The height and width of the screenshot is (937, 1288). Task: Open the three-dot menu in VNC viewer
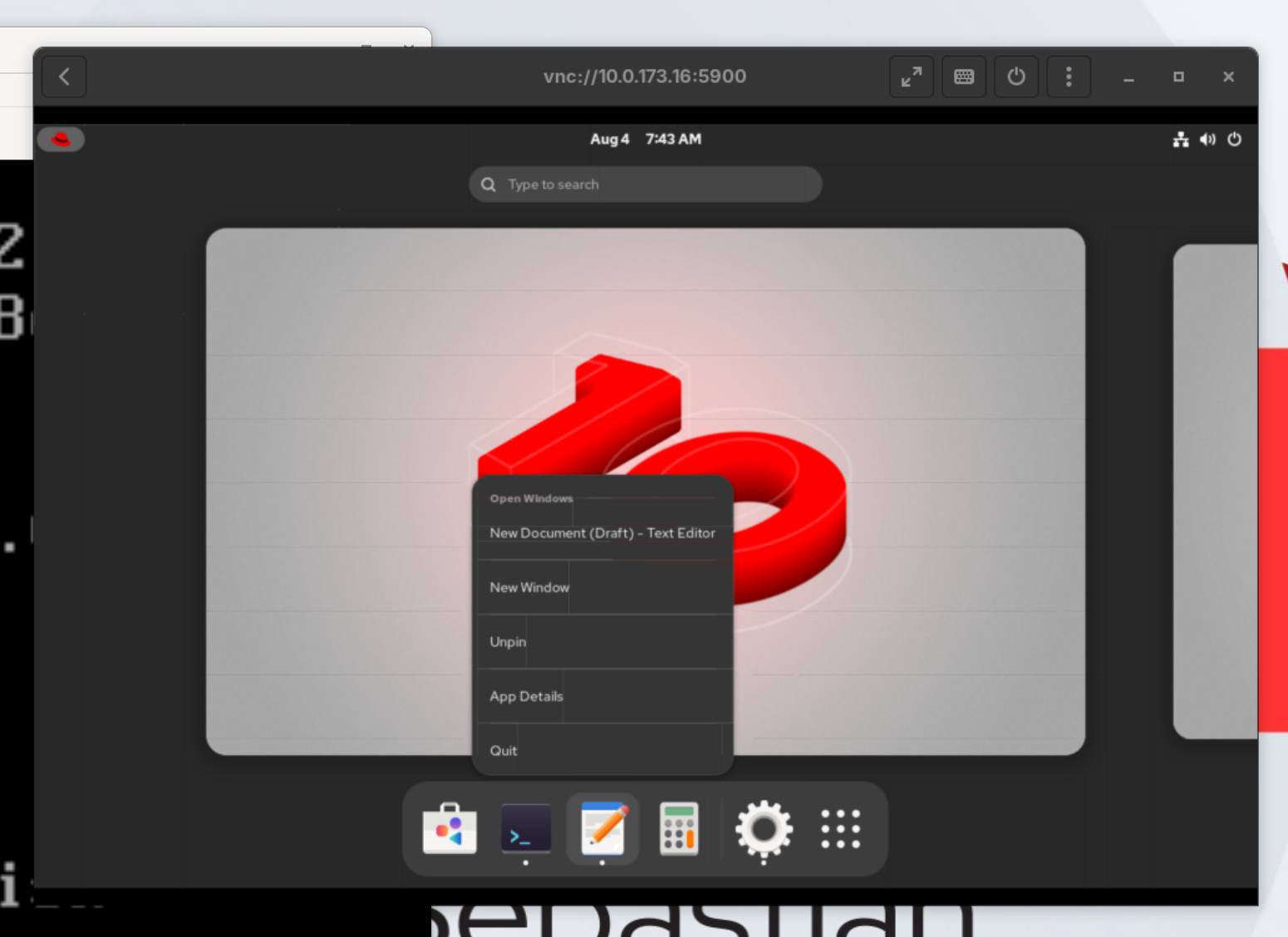coord(1069,77)
